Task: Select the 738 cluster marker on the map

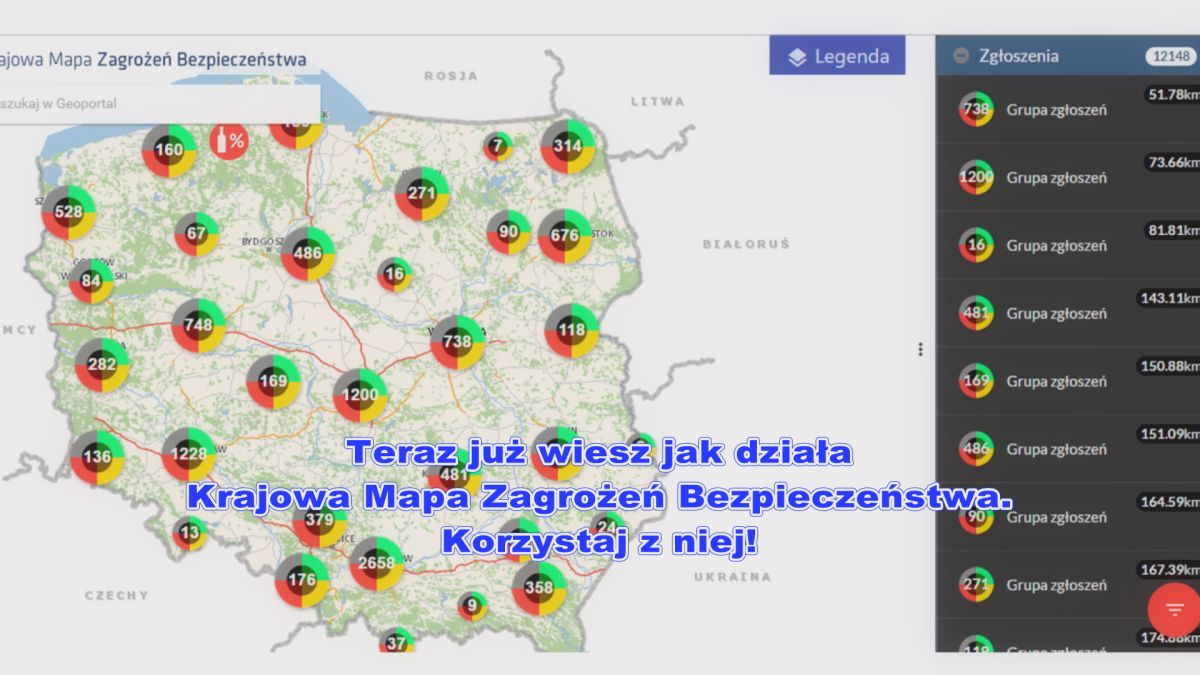Action: click(x=457, y=342)
